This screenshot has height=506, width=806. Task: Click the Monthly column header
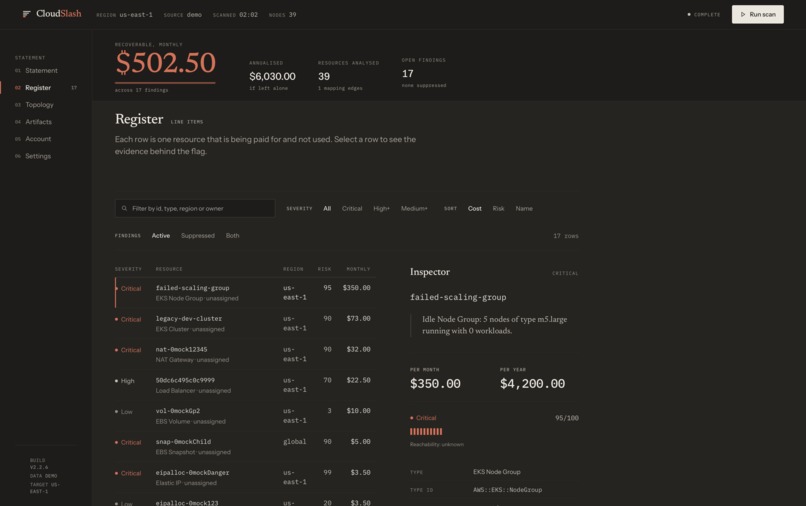tap(358, 269)
